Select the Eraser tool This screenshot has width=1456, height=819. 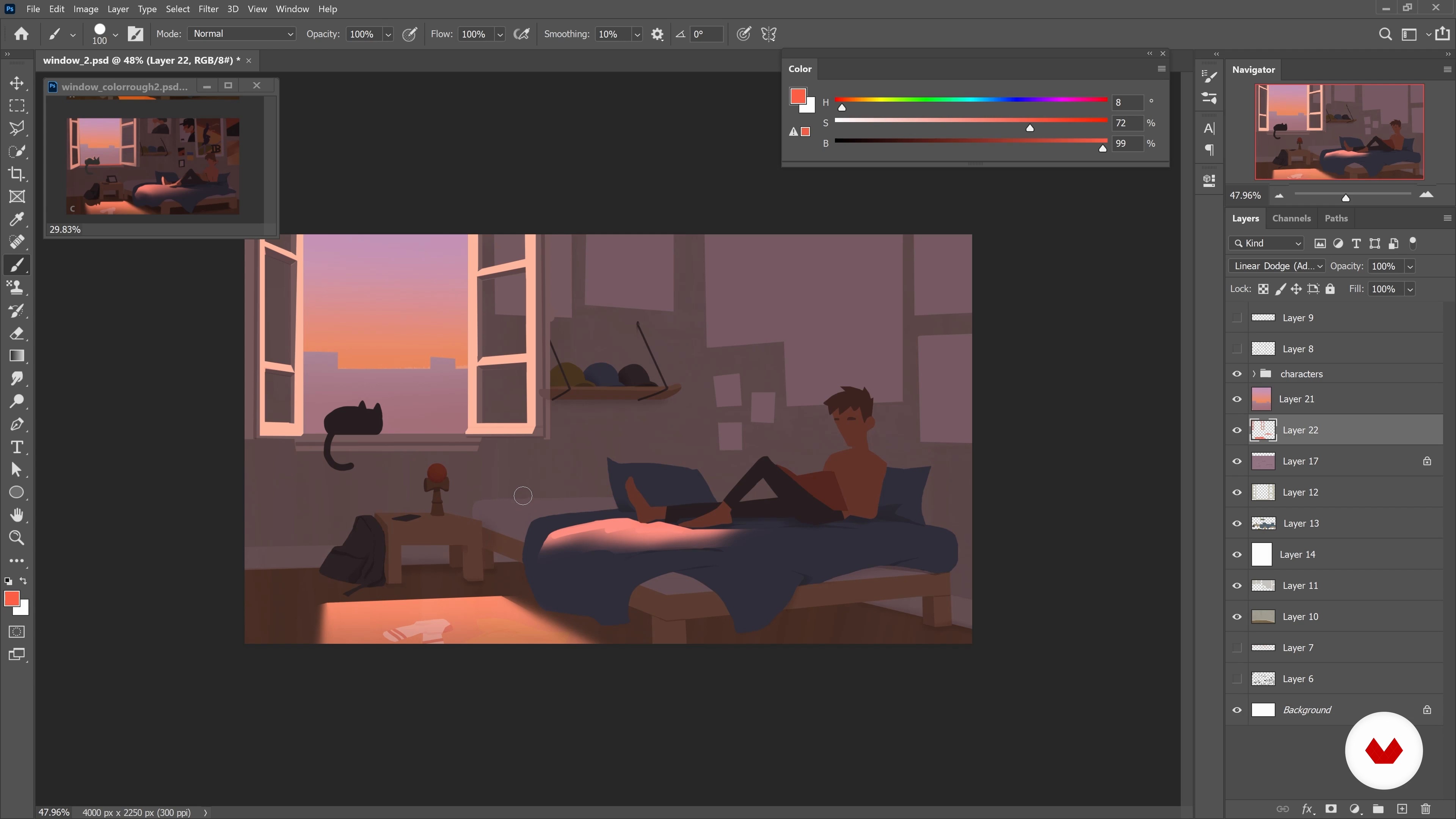17,333
